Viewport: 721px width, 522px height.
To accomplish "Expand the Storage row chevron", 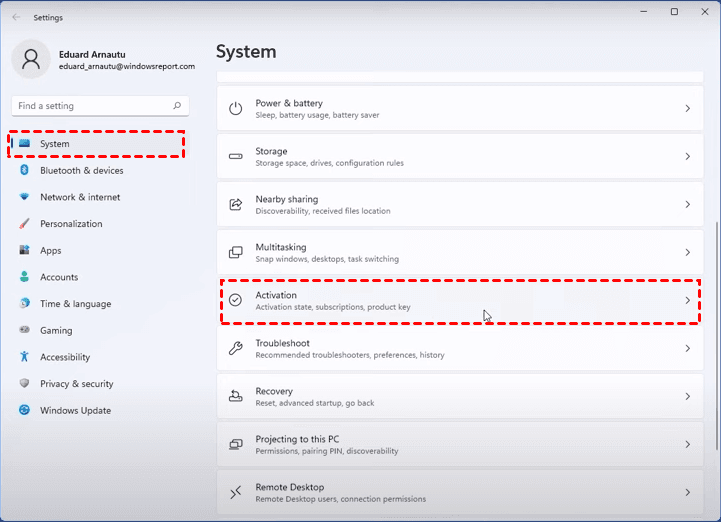I will pos(687,156).
